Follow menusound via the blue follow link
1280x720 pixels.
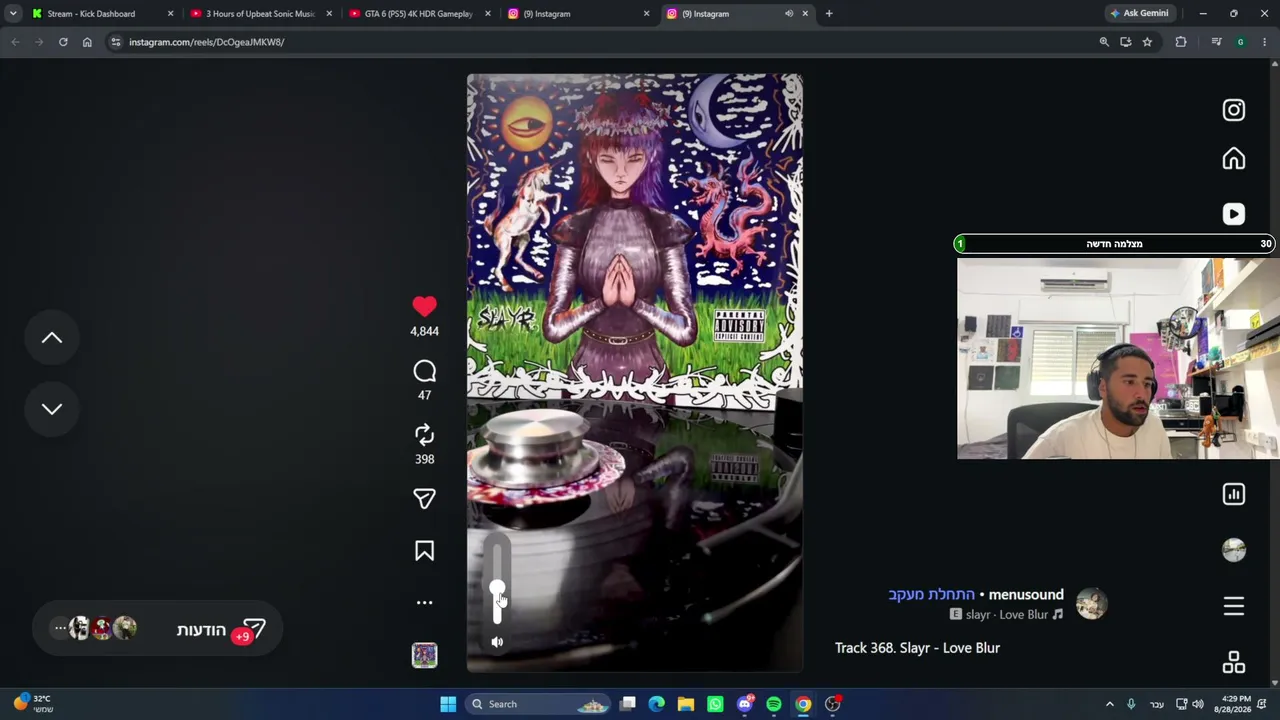pyautogui.click(x=931, y=594)
